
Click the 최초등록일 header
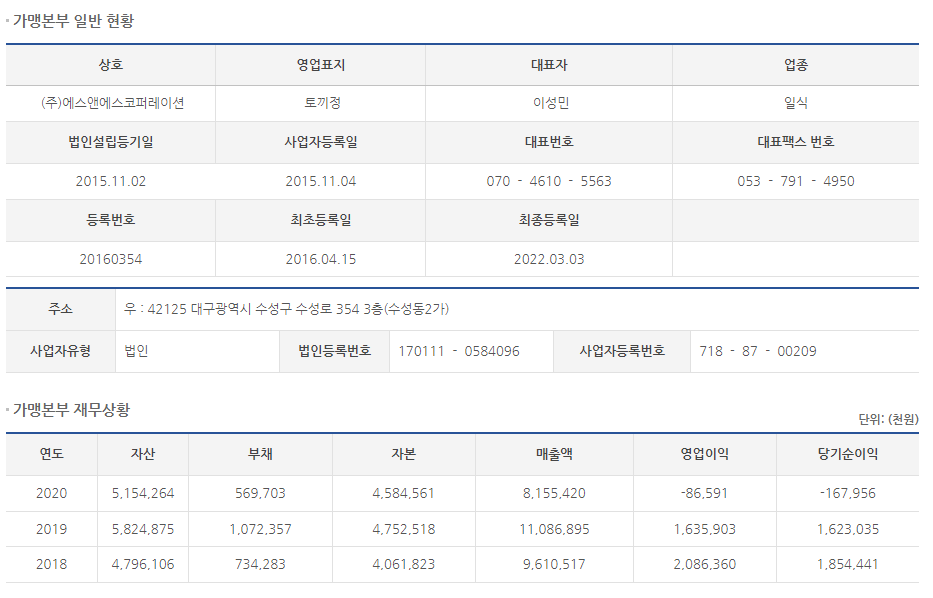[321, 220]
